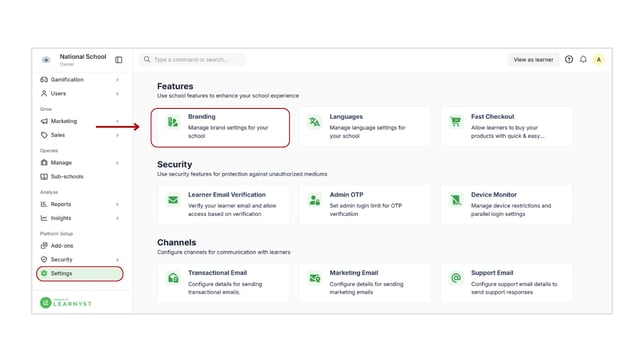Open the Device Monitor card title
This screenshot has width=644, height=362.
[x=494, y=195]
